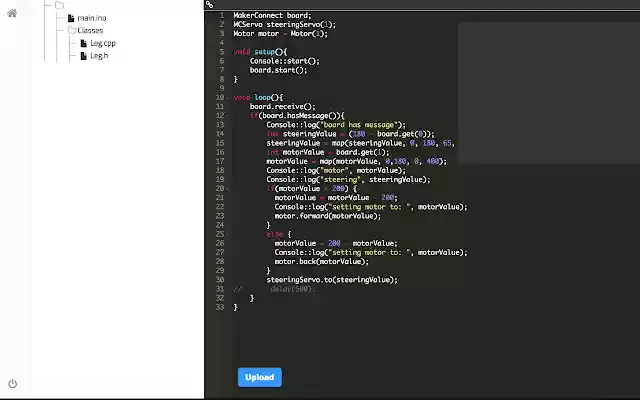
Task: Click the 'Console::start();' line
Action: click(284, 61)
